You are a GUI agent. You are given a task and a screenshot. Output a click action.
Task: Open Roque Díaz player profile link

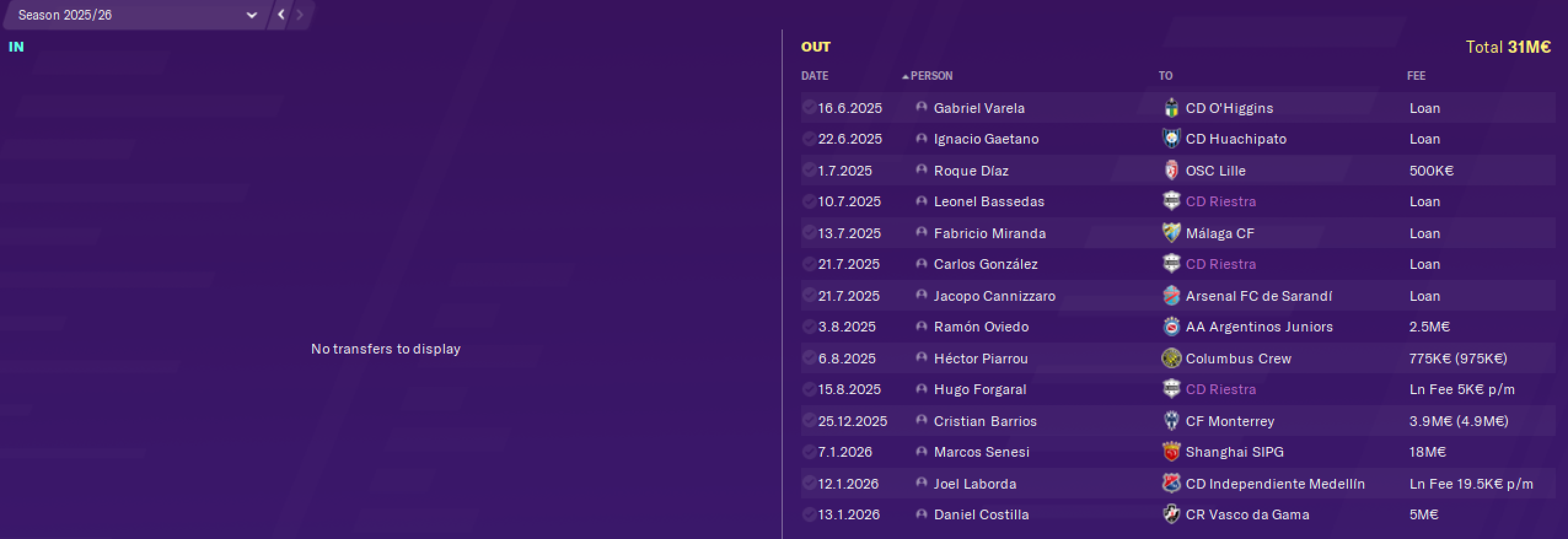(971, 171)
